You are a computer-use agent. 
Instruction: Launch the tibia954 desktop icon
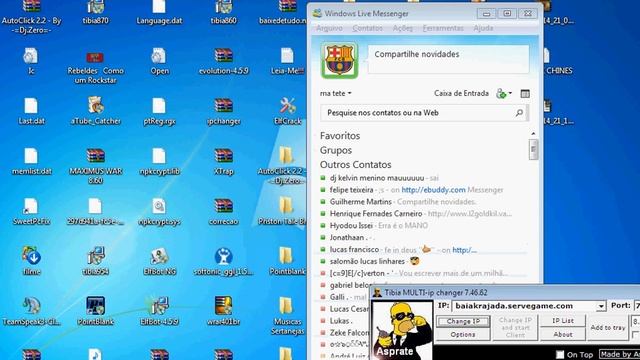[x=96, y=261]
